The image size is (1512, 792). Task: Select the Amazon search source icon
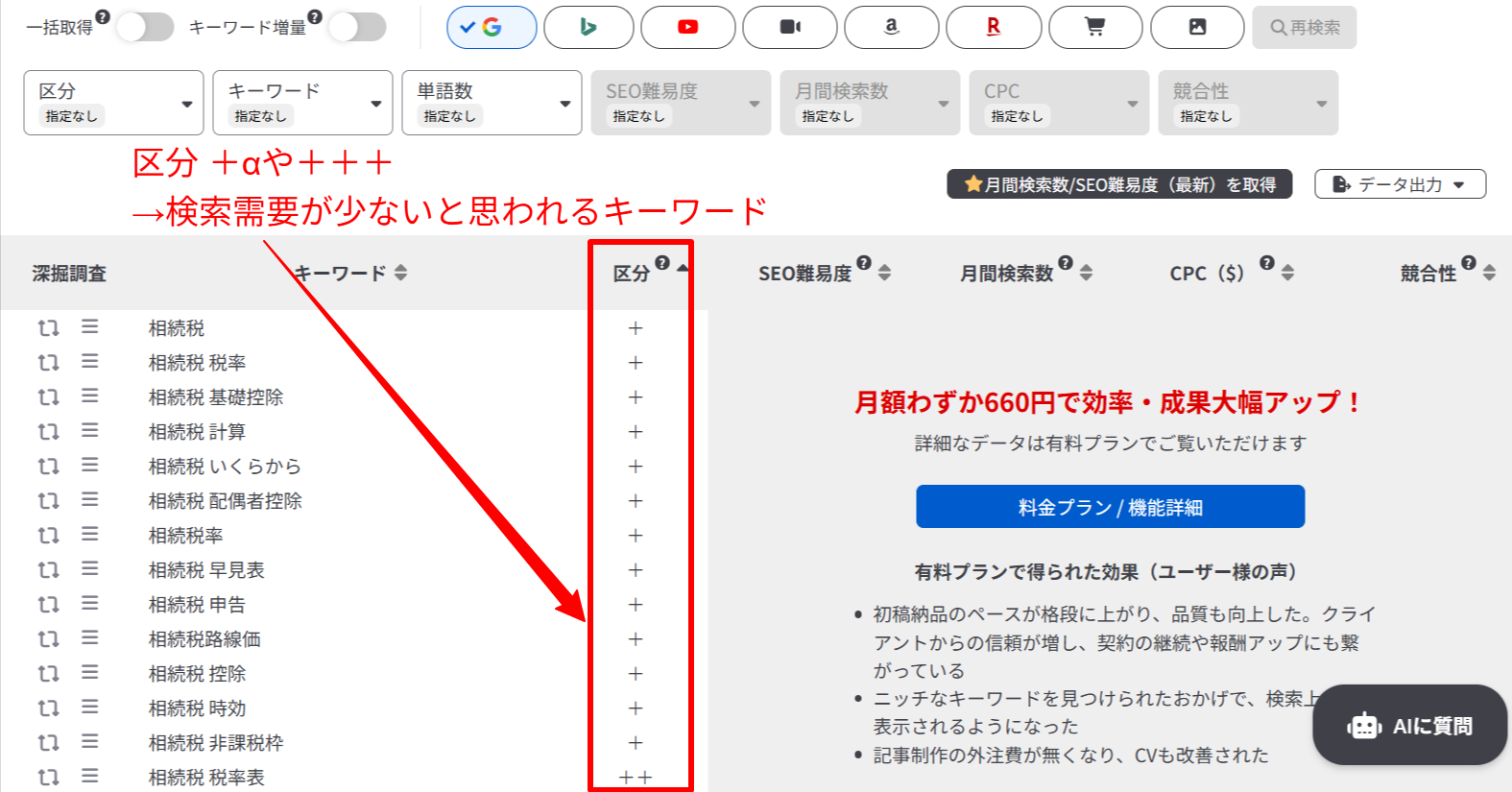[891, 27]
